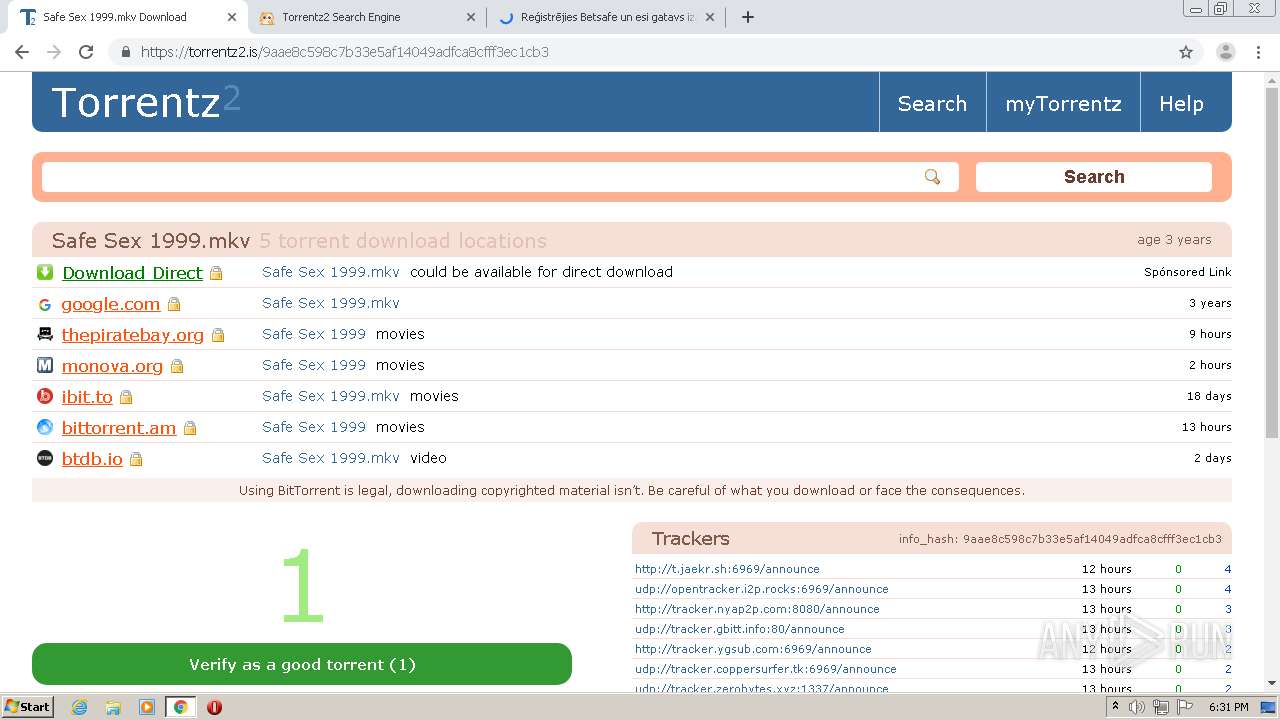
Task: Click the orange Search button
Action: (x=1094, y=177)
